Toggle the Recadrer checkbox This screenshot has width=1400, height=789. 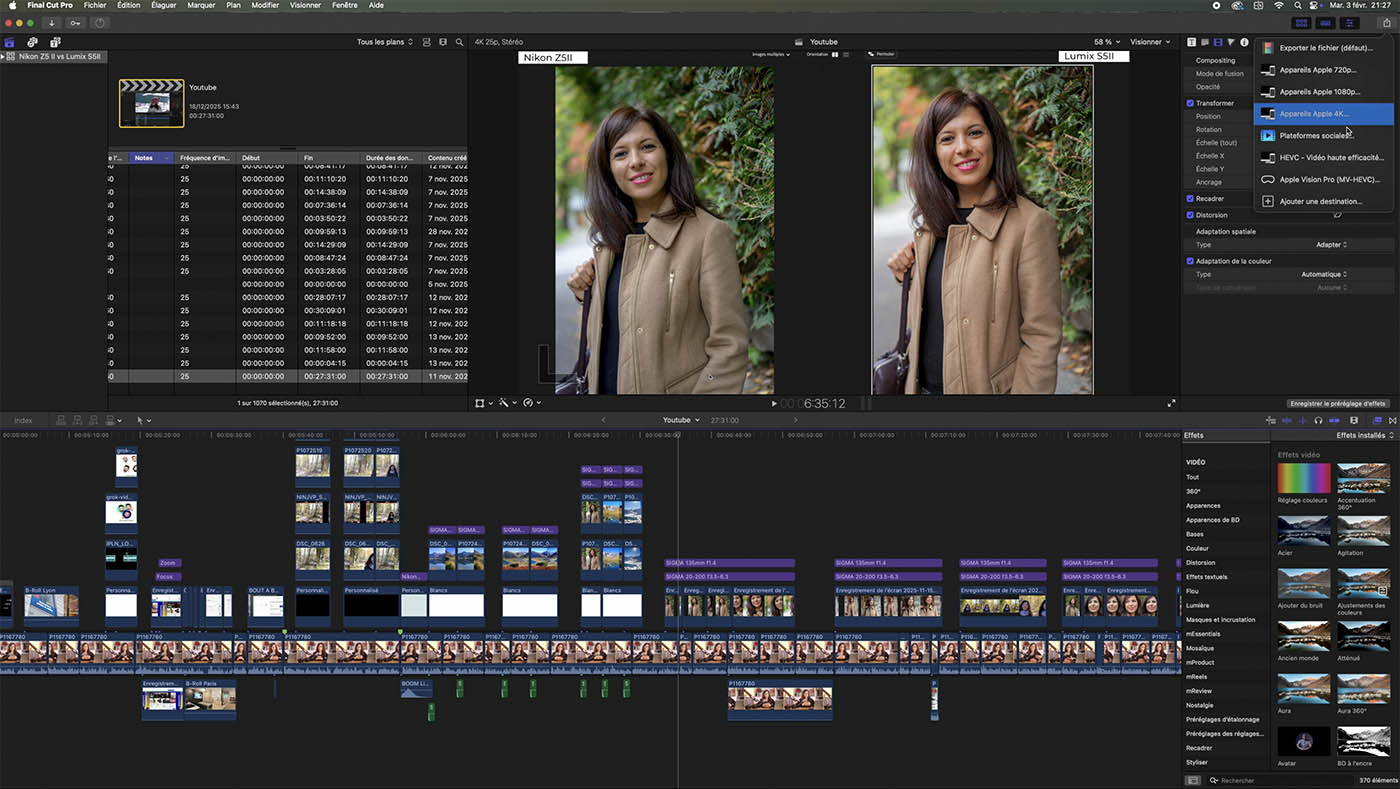click(x=1190, y=199)
